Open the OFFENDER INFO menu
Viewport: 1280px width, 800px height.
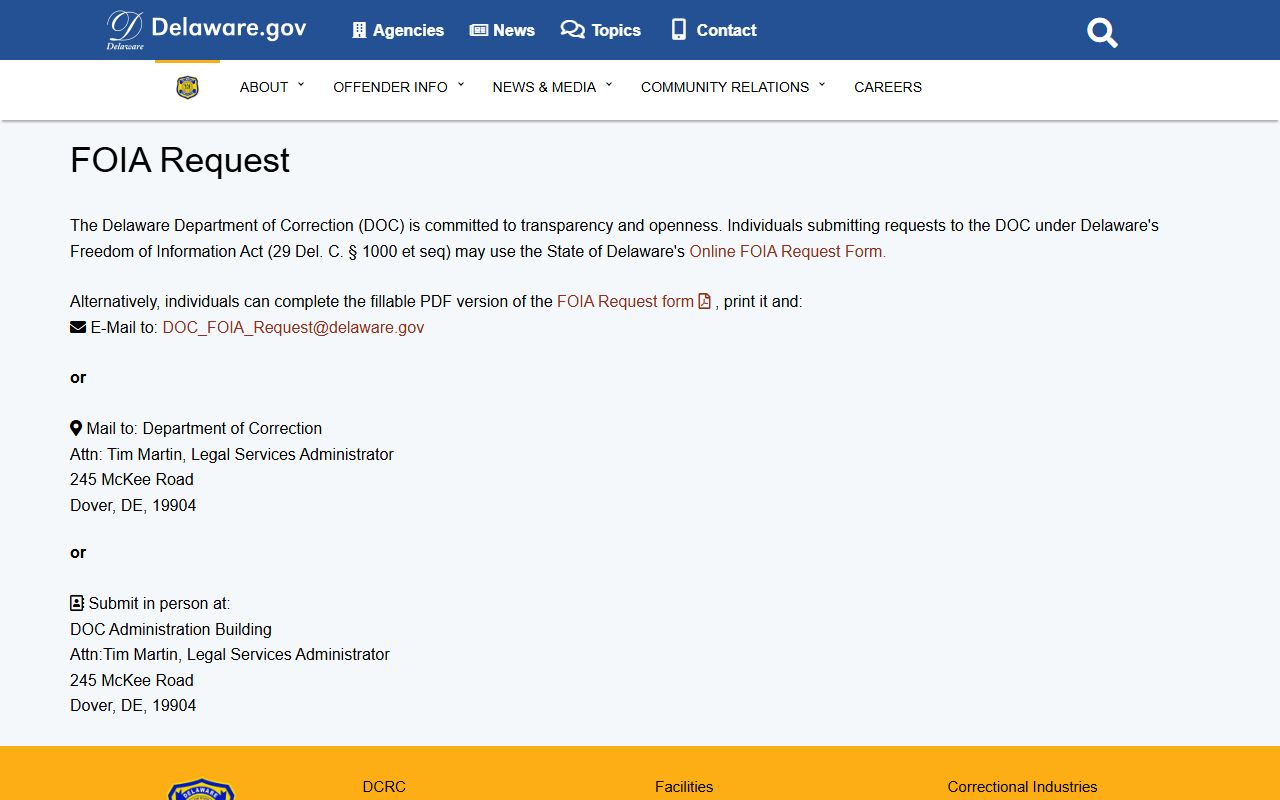390,87
